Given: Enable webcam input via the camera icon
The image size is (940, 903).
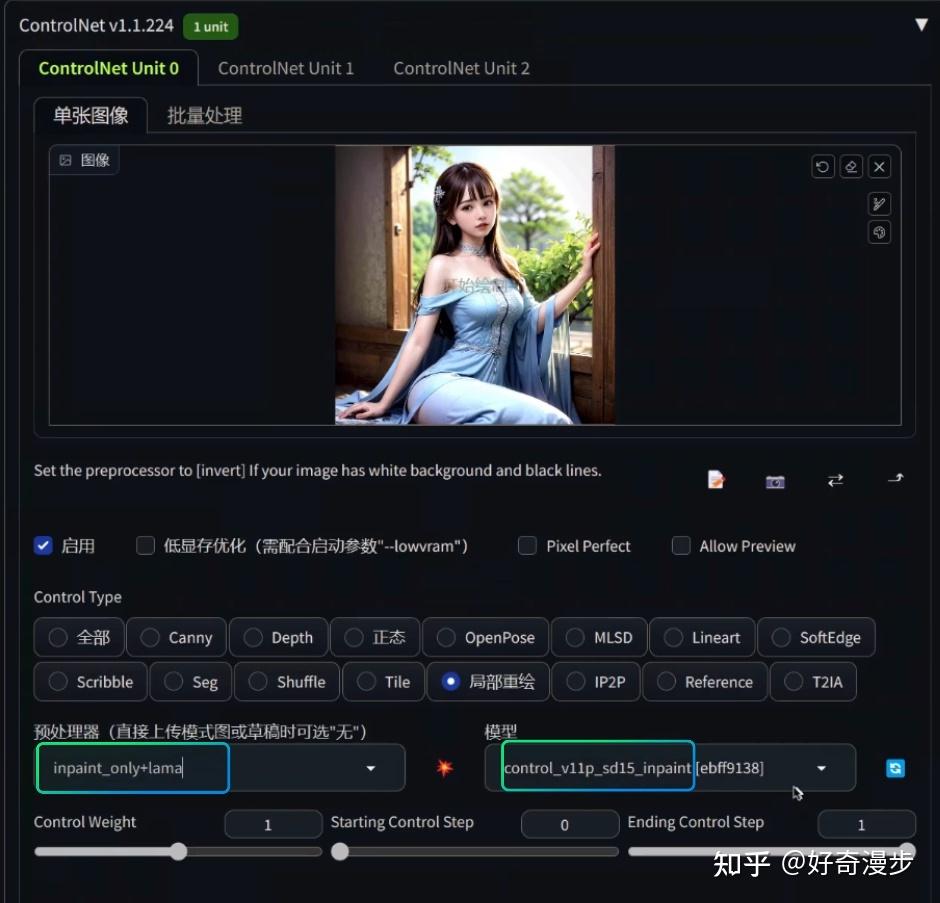Looking at the screenshot, I should [x=775, y=481].
